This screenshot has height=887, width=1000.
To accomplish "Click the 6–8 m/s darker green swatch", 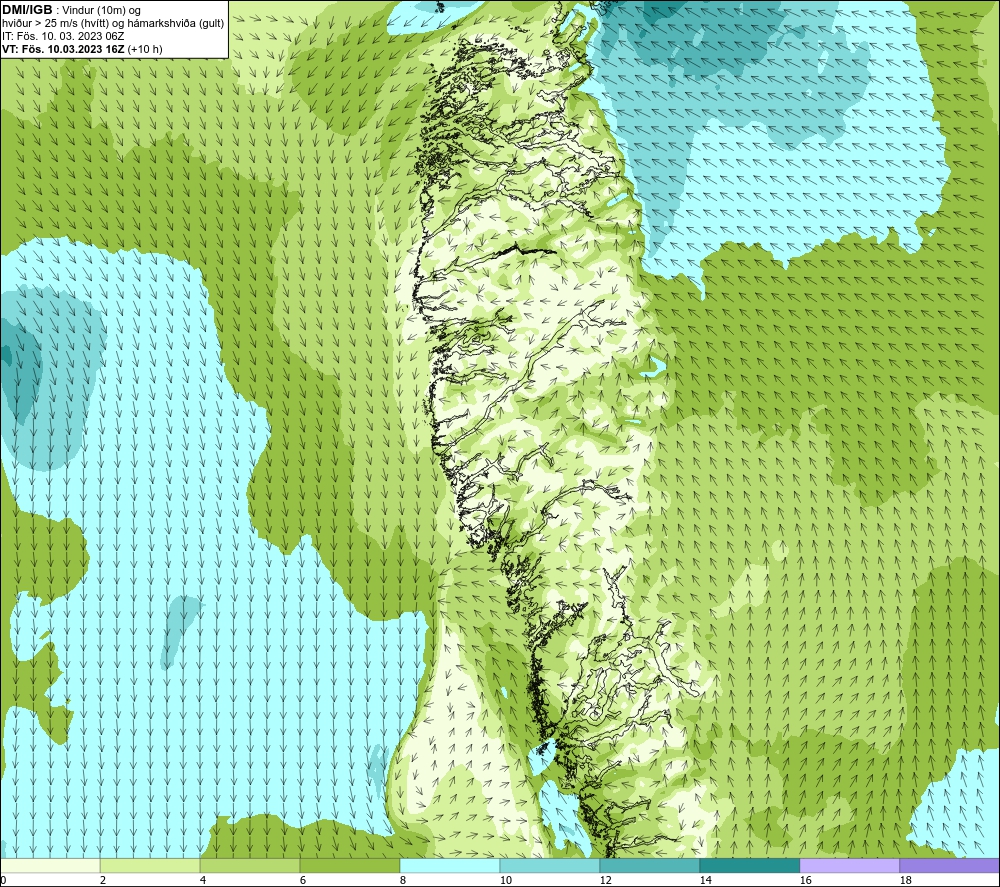I will click(349, 866).
